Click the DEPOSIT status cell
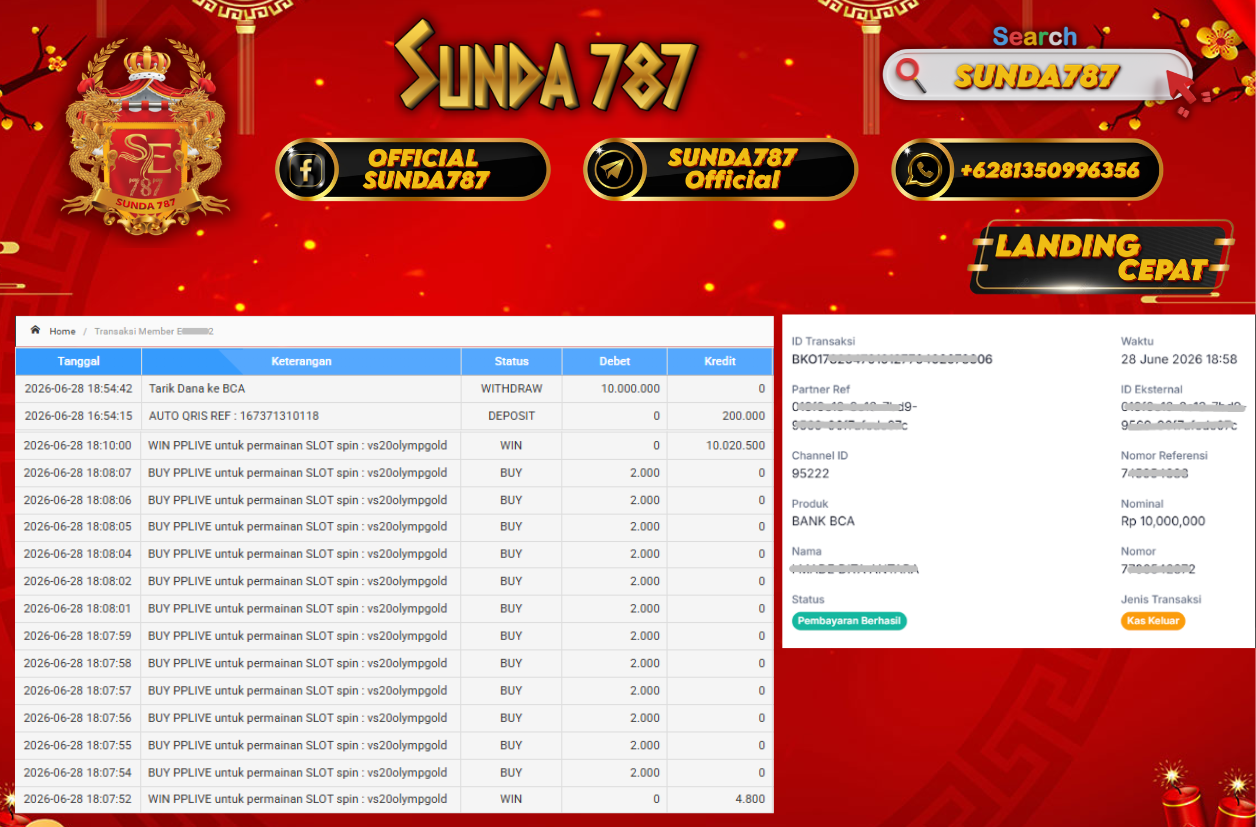 [511, 416]
